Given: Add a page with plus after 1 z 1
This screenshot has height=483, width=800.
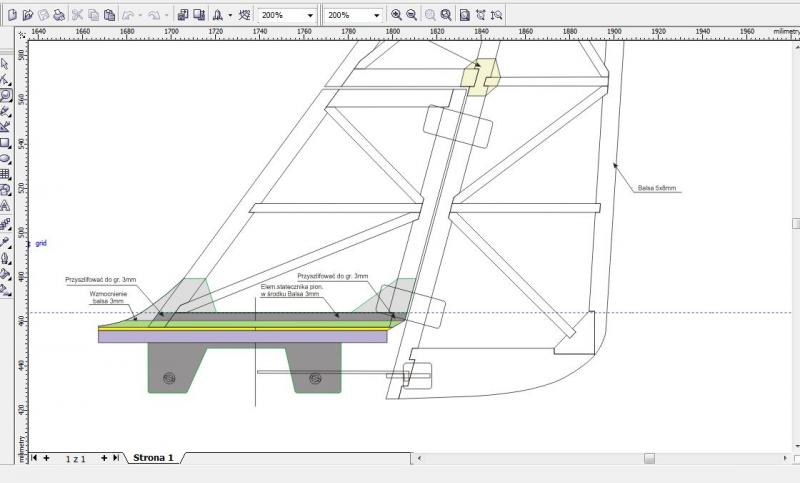Looking at the screenshot, I should click(x=103, y=458).
